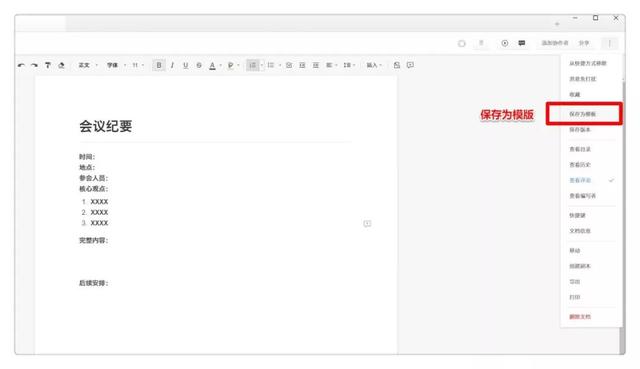Click the 参会人员: line

[x=93, y=178]
